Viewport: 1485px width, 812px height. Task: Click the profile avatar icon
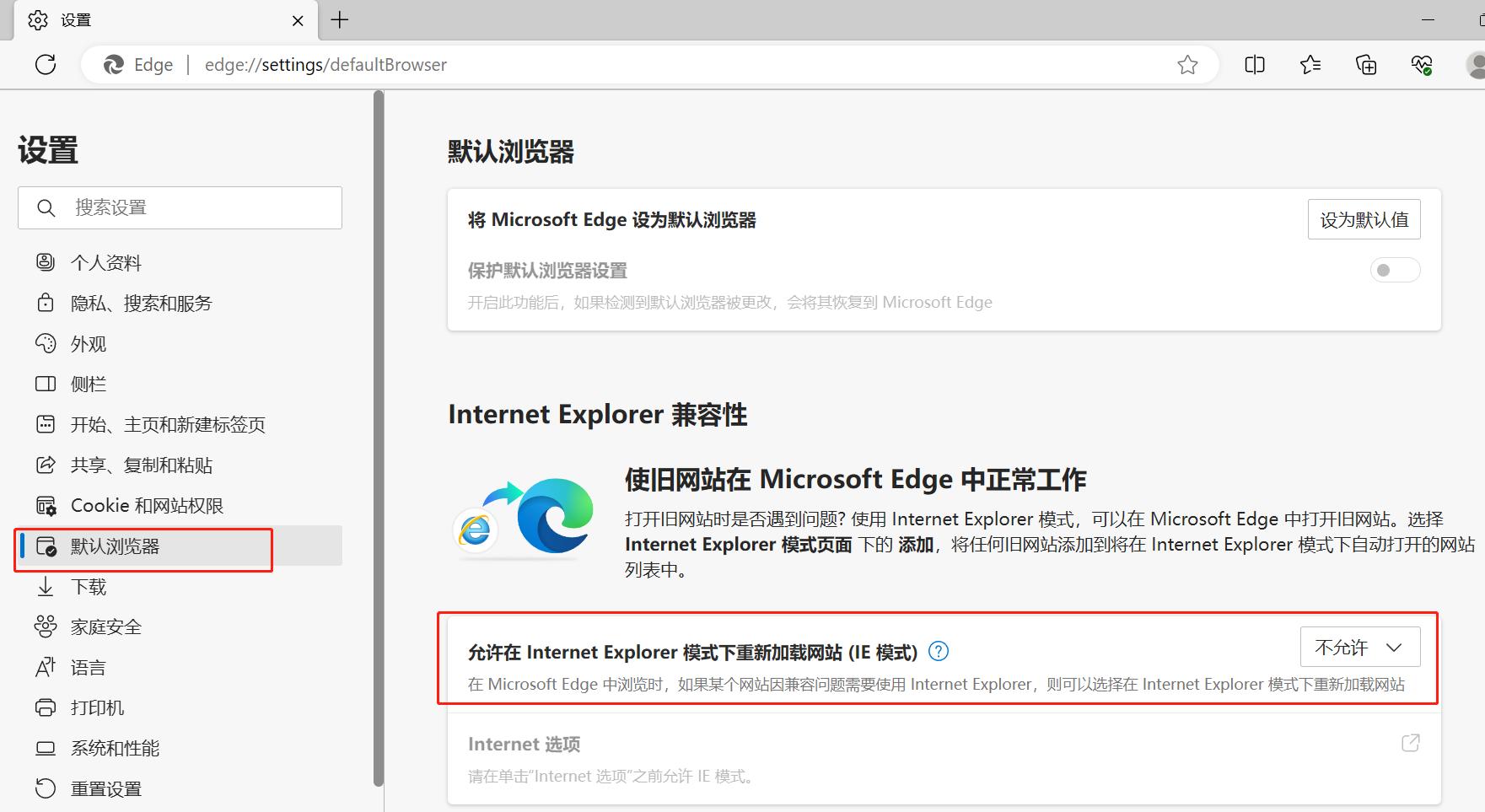click(1476, 64)
